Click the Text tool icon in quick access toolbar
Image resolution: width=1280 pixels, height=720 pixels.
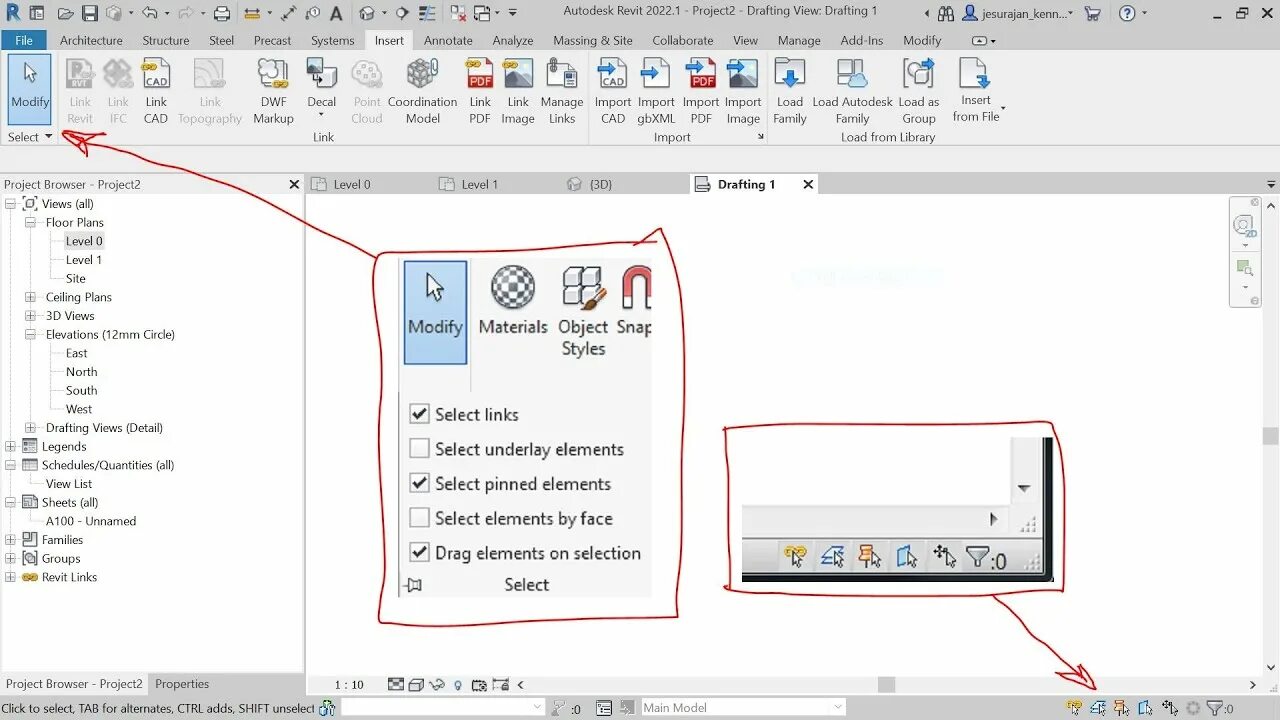pyautogui.click(x=335, y=14)
